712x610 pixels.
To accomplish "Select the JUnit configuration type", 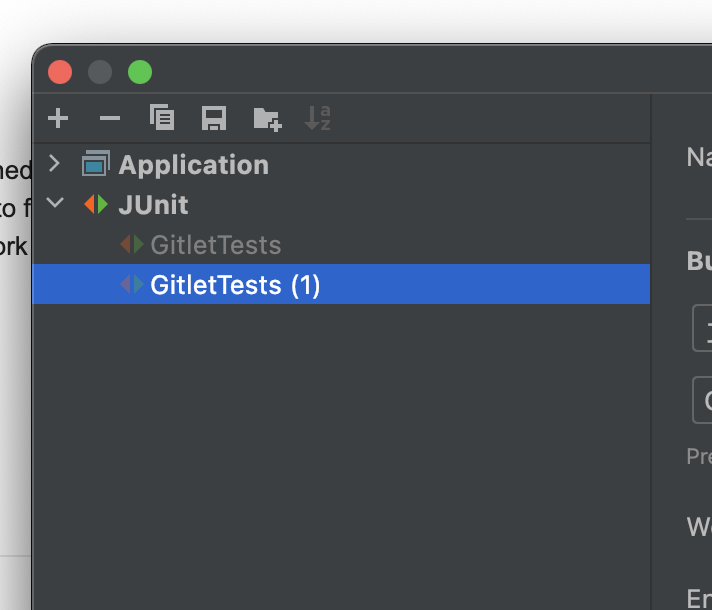I will pyautogui.click(x=153, y=205).
